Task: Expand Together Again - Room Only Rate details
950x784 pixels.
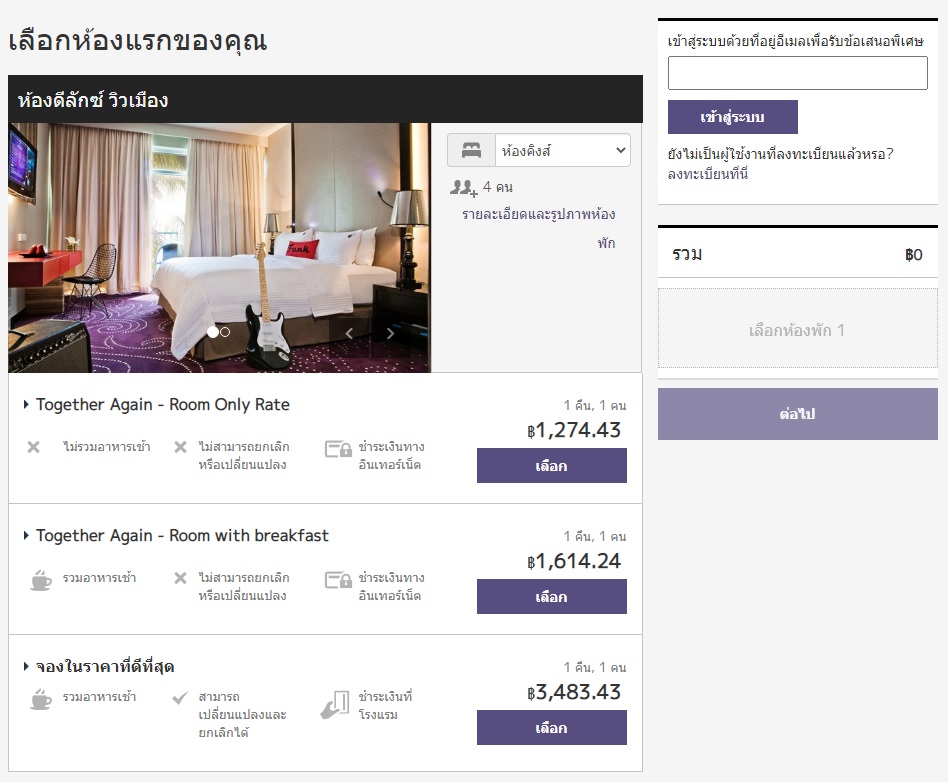Action: click(x=26, y=405)
